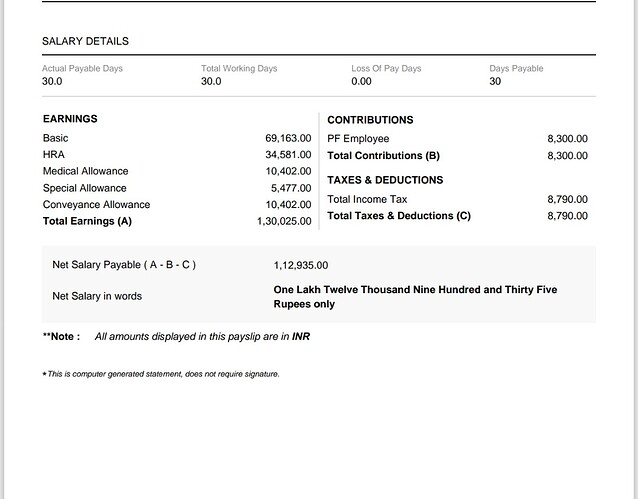The width and height of the screenshot is (638, 499).
Task: Click the HRA amount 34,581.00
Action: (288, 155)
